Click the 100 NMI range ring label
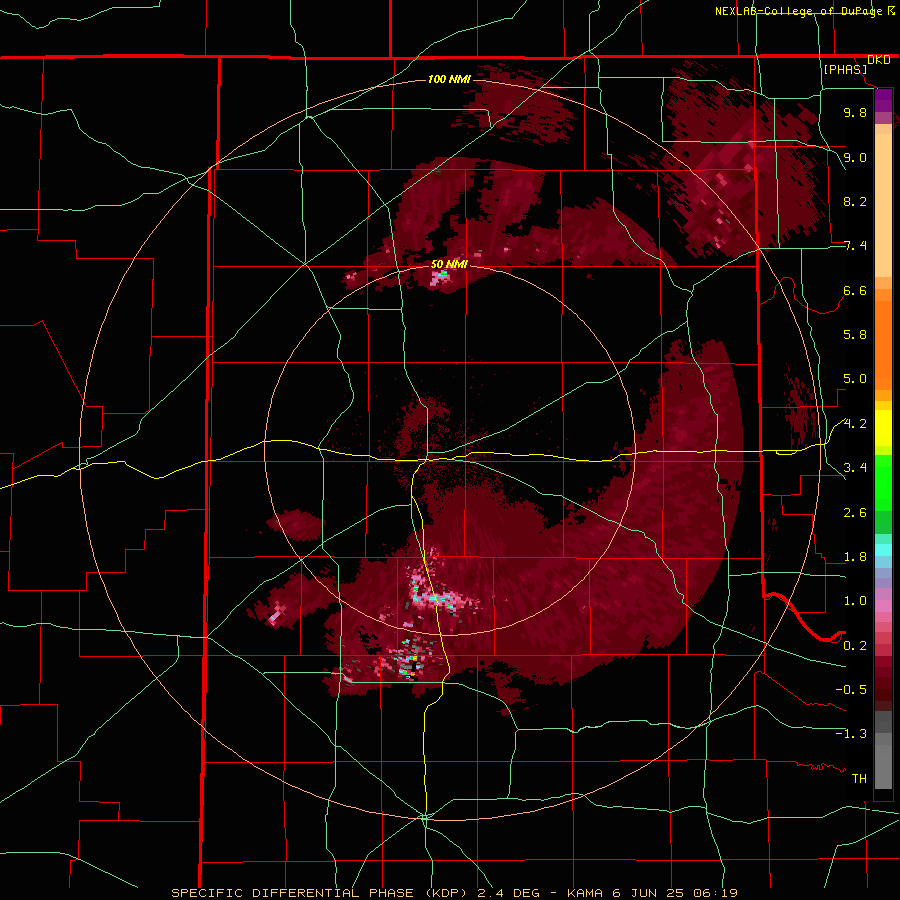 pos(449,79)
